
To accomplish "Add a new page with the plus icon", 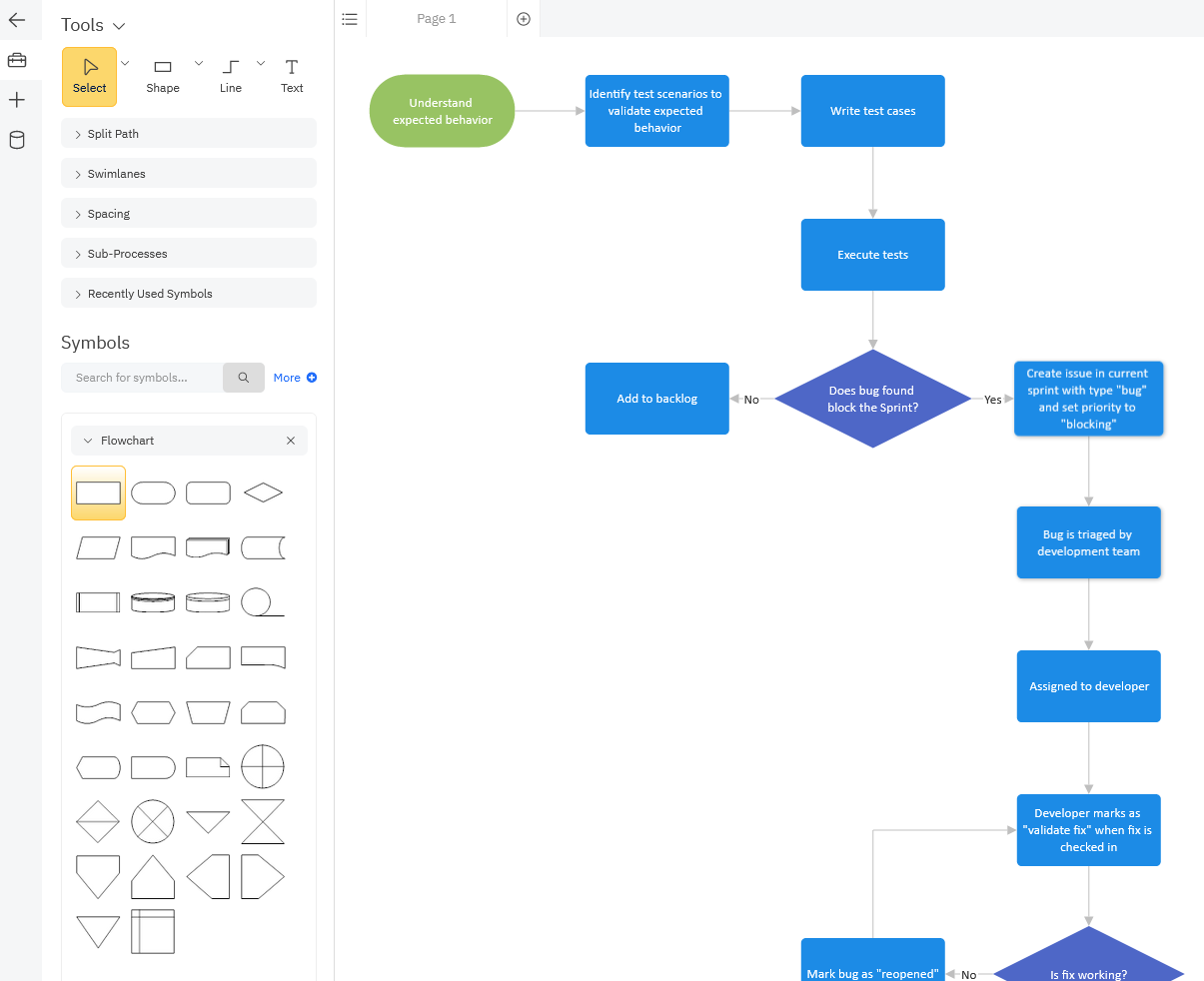I will (523, 18).
